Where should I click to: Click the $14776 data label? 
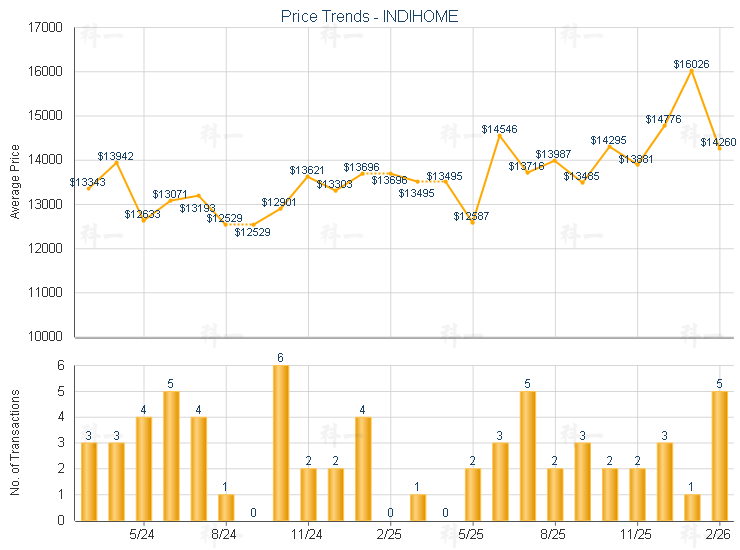click(663, 120)
